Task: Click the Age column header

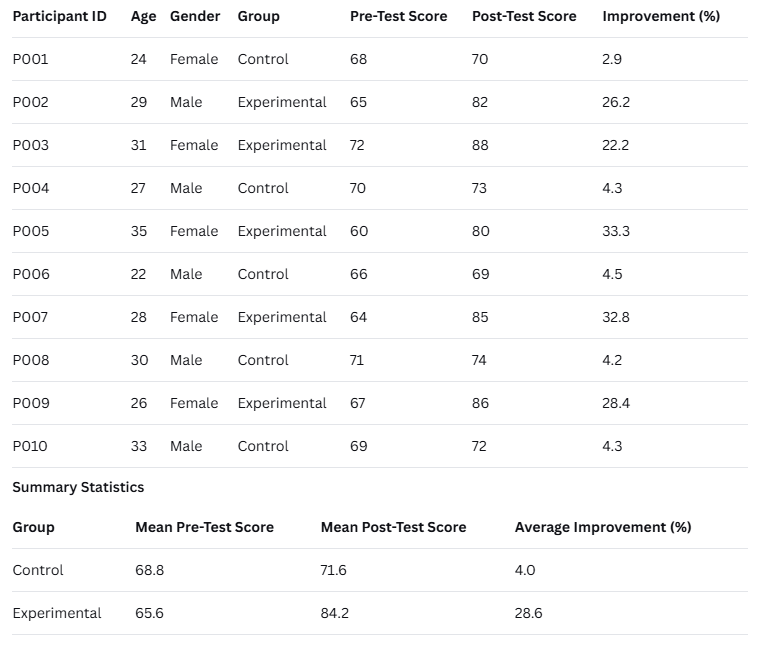Action: coord(143,16)
